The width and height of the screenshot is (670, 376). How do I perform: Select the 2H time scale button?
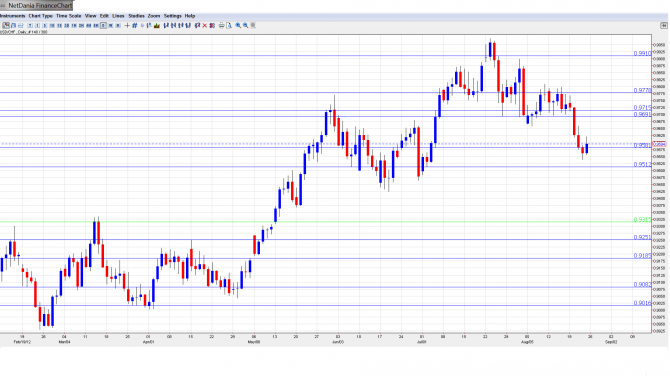pos(81,26)
